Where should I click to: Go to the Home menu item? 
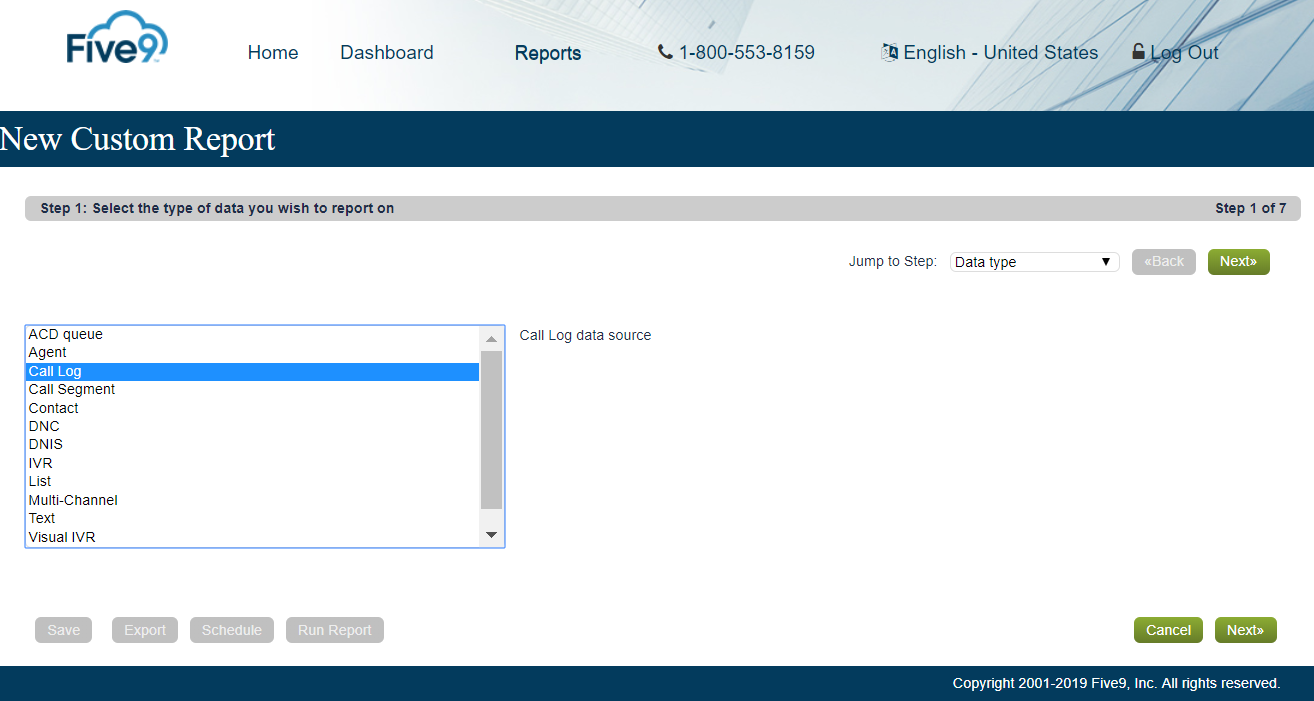coord(272,52)
